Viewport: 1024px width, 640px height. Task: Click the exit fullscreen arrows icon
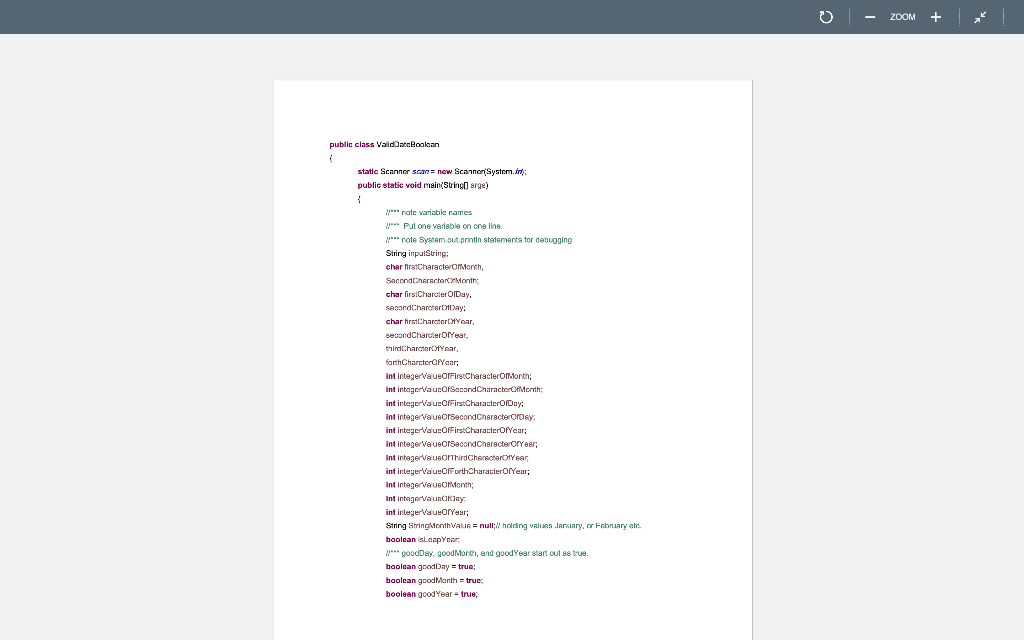tap(979, 16)
